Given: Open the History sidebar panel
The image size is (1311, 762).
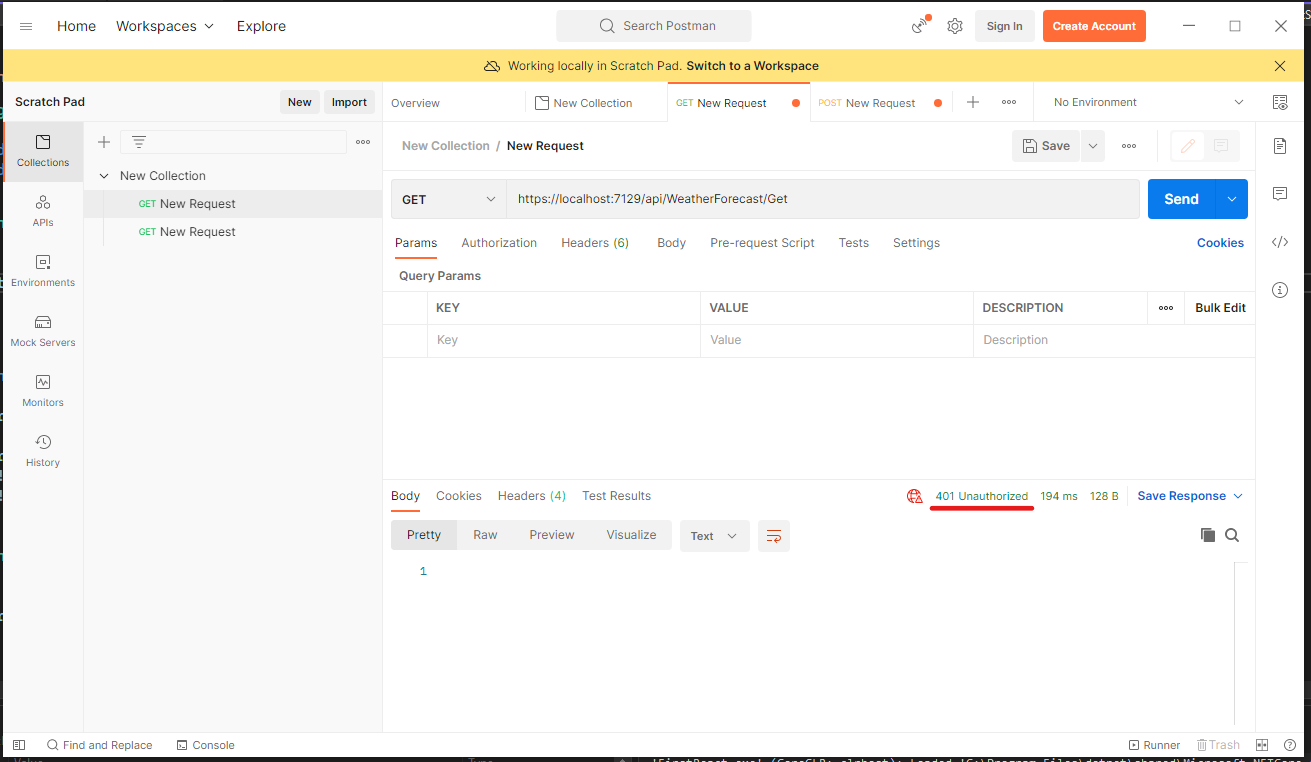Looking at the screenshot, I should coord(43,451).
